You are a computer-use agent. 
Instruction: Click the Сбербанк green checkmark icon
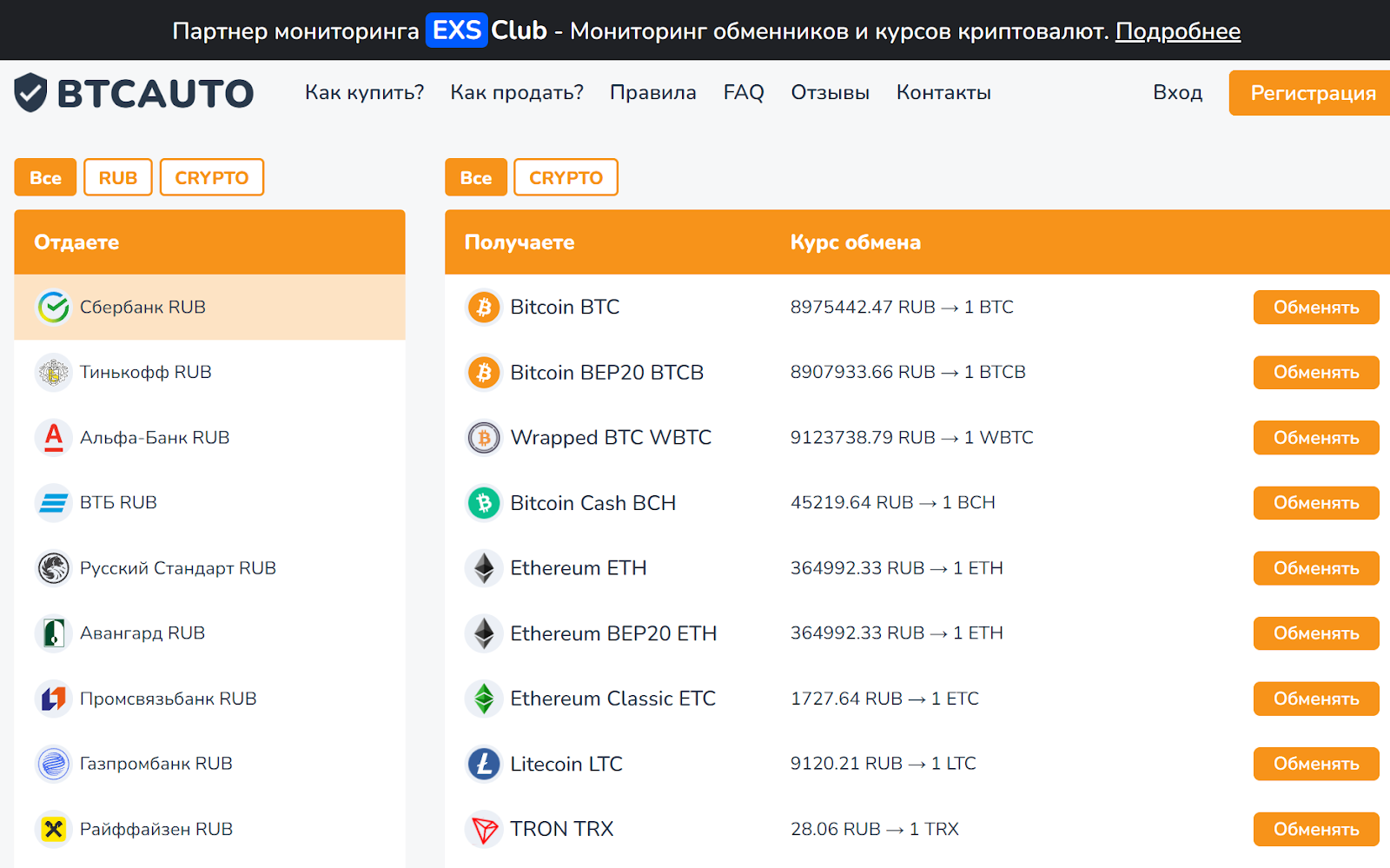click(x=53, y=307)
